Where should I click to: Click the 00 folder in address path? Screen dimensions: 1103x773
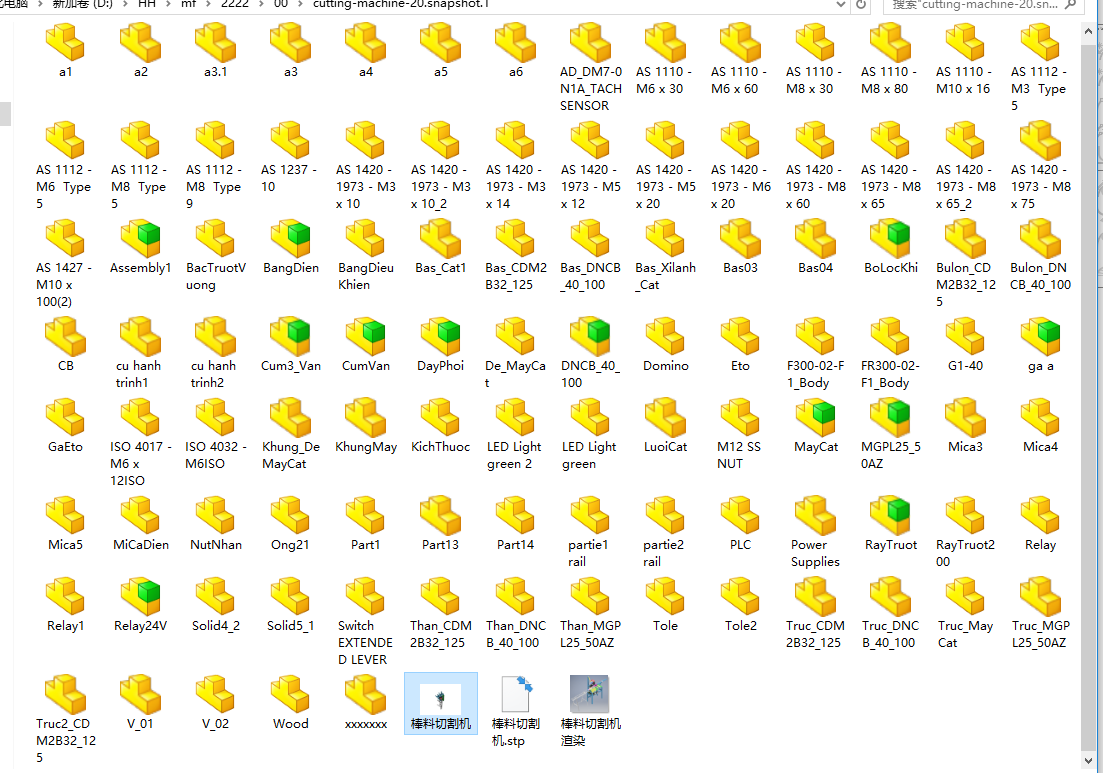pos(281,4)
